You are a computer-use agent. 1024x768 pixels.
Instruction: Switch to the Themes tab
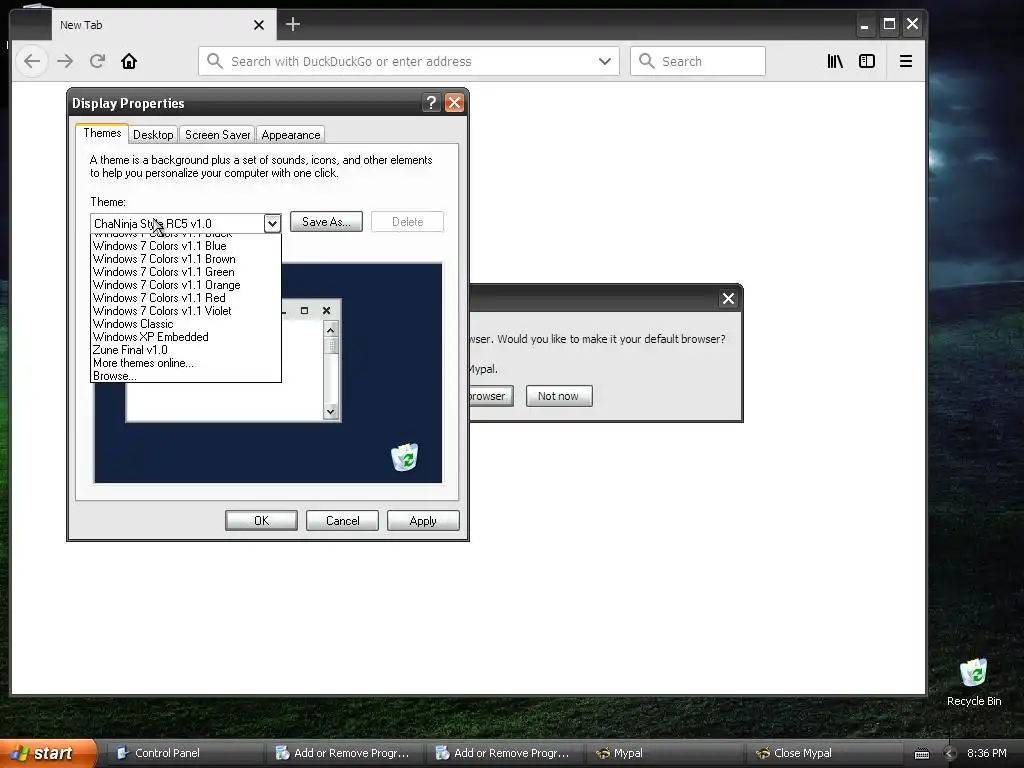tap(102, 133)
